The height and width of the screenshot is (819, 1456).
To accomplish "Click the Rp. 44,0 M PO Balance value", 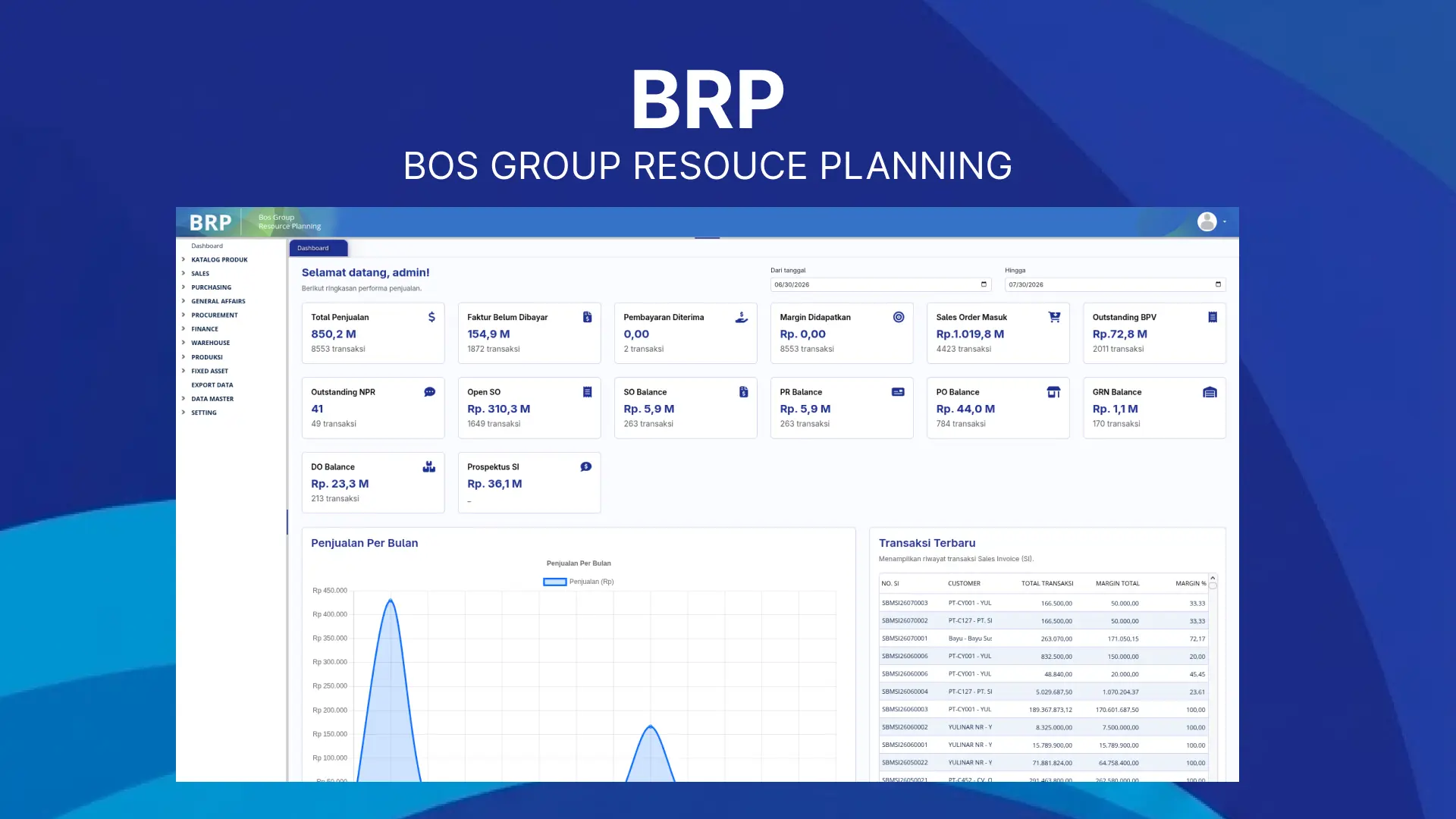I will tap(965, 409).
